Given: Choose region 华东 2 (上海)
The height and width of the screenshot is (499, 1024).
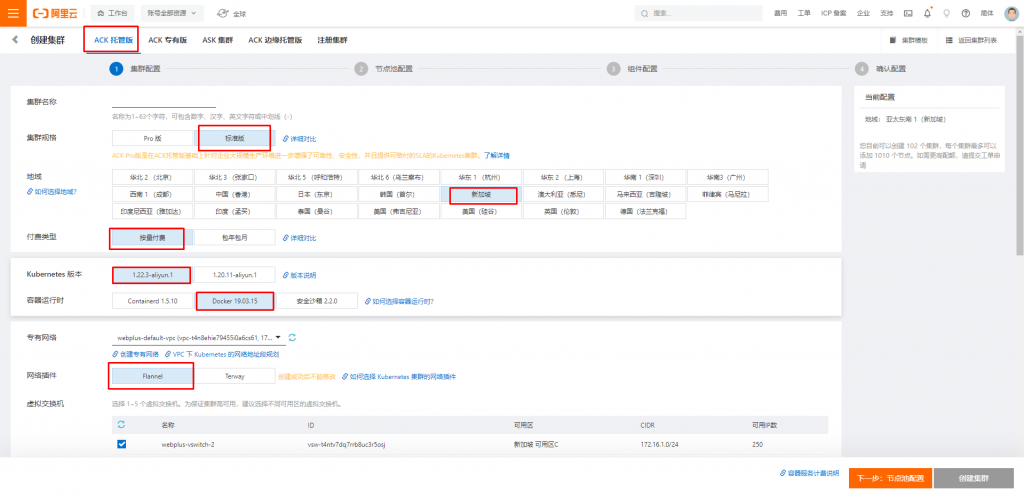Looking at the screenshot, I should pos(563,177).
